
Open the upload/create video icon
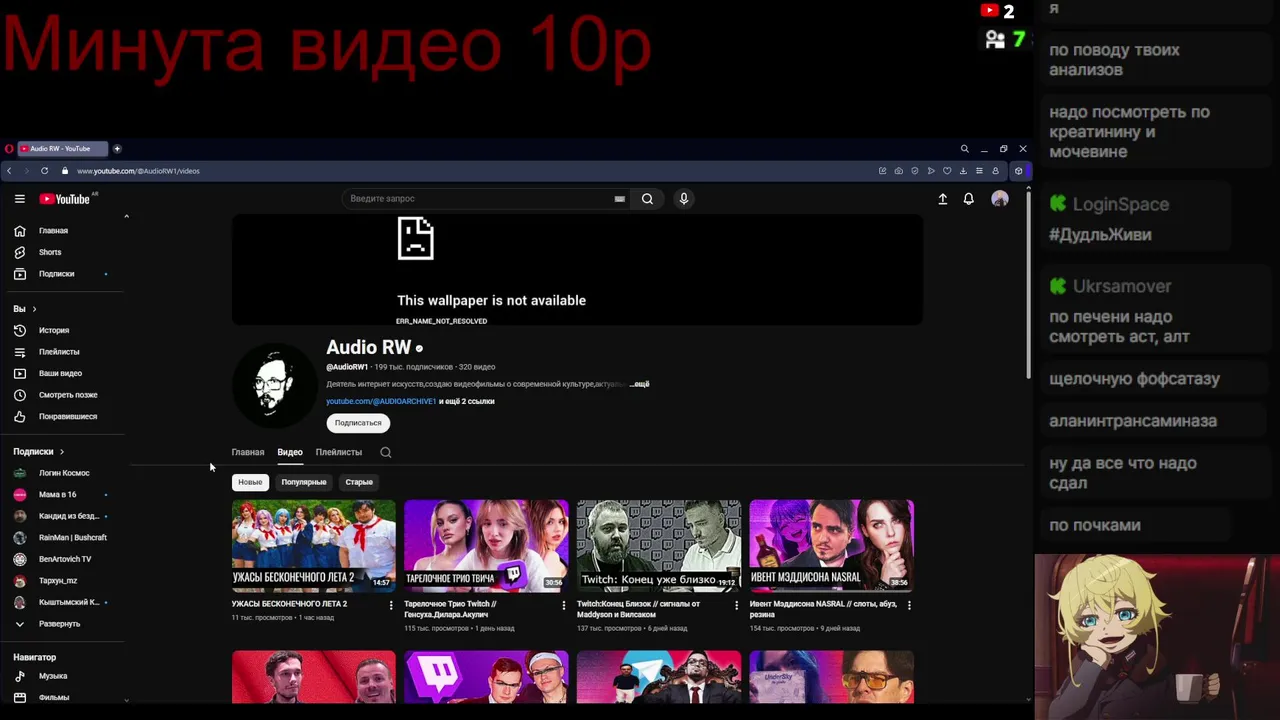[x=942, y=199]
